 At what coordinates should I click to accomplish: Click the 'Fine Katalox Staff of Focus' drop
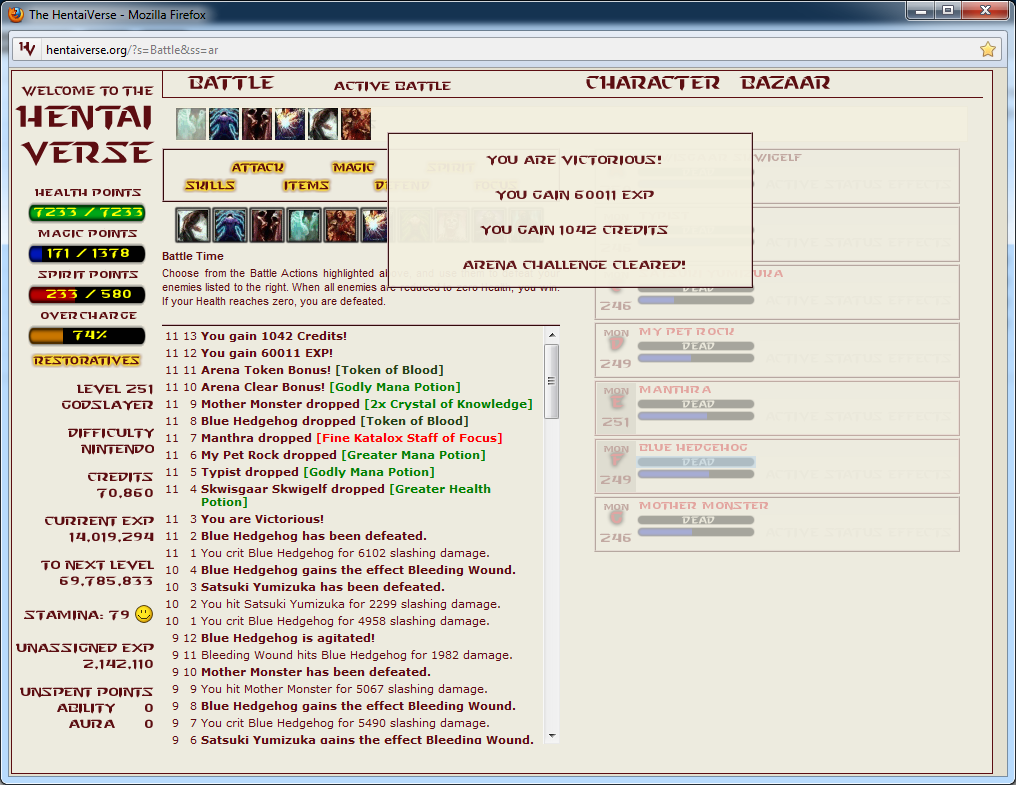point(410,438)
